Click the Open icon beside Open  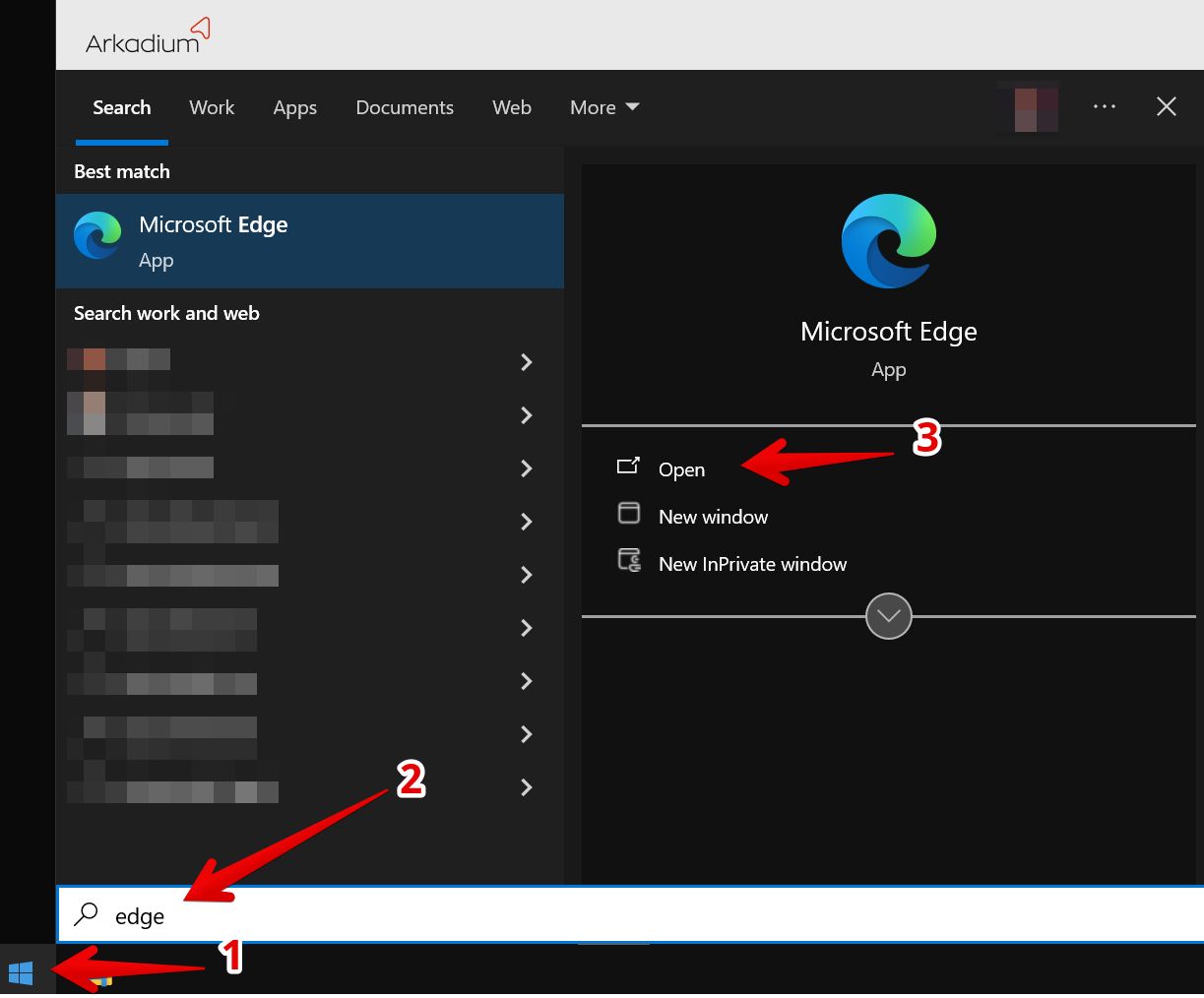click(x=628, y=466)
